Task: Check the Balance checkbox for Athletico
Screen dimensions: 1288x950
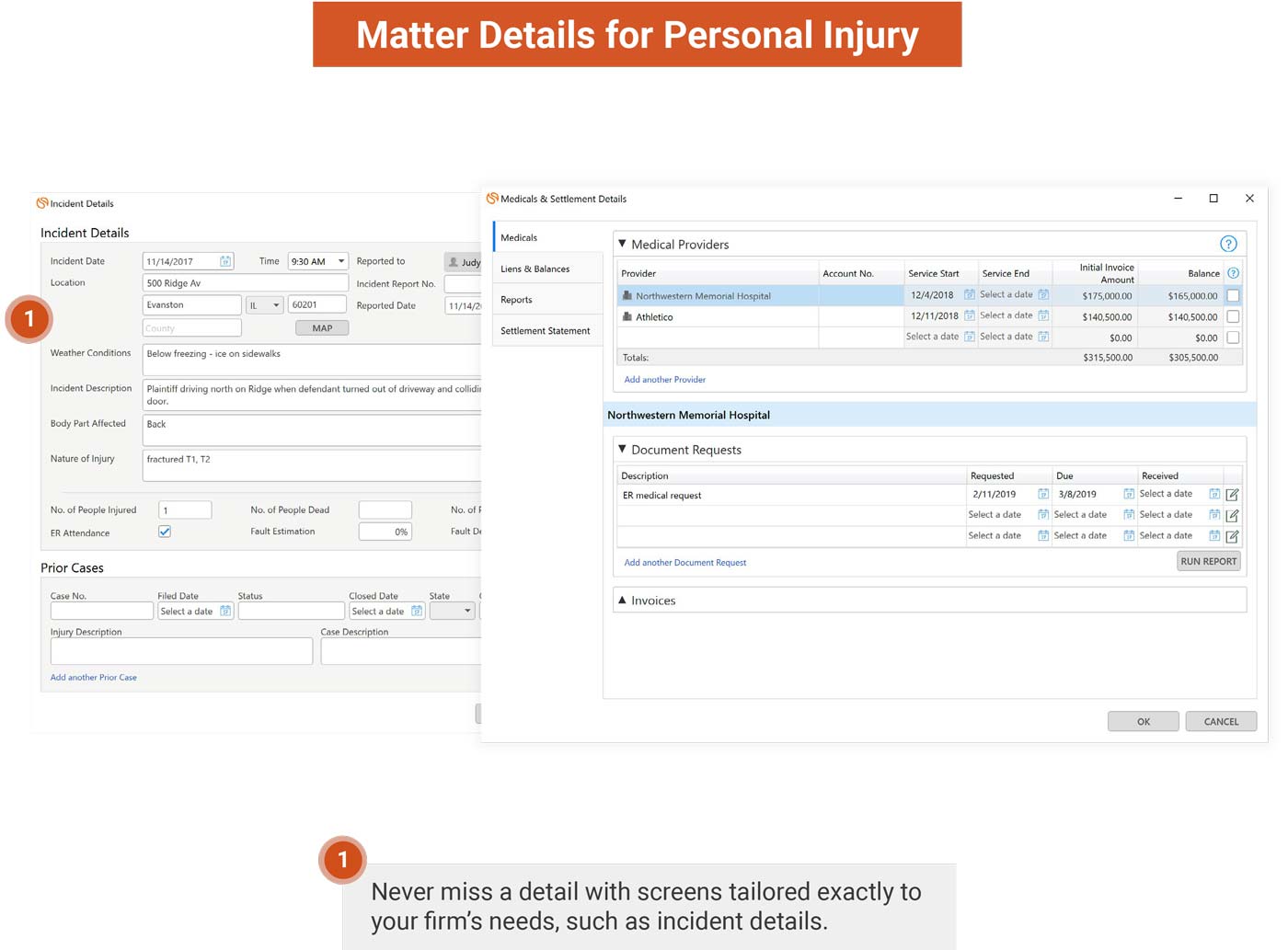Action: click(x=1233, y=315)
